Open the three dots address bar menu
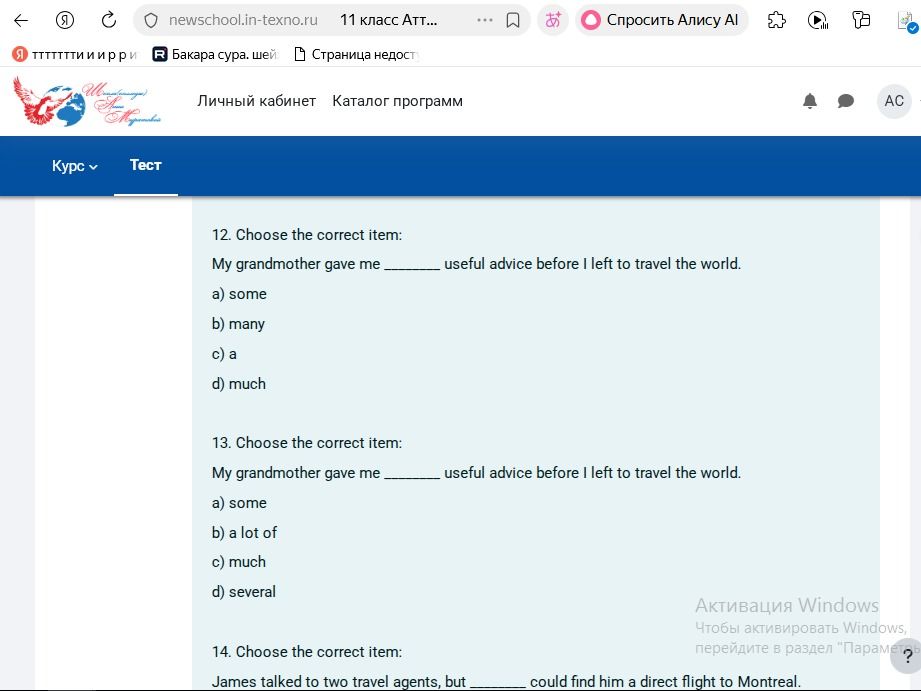 tap(485, 21)
